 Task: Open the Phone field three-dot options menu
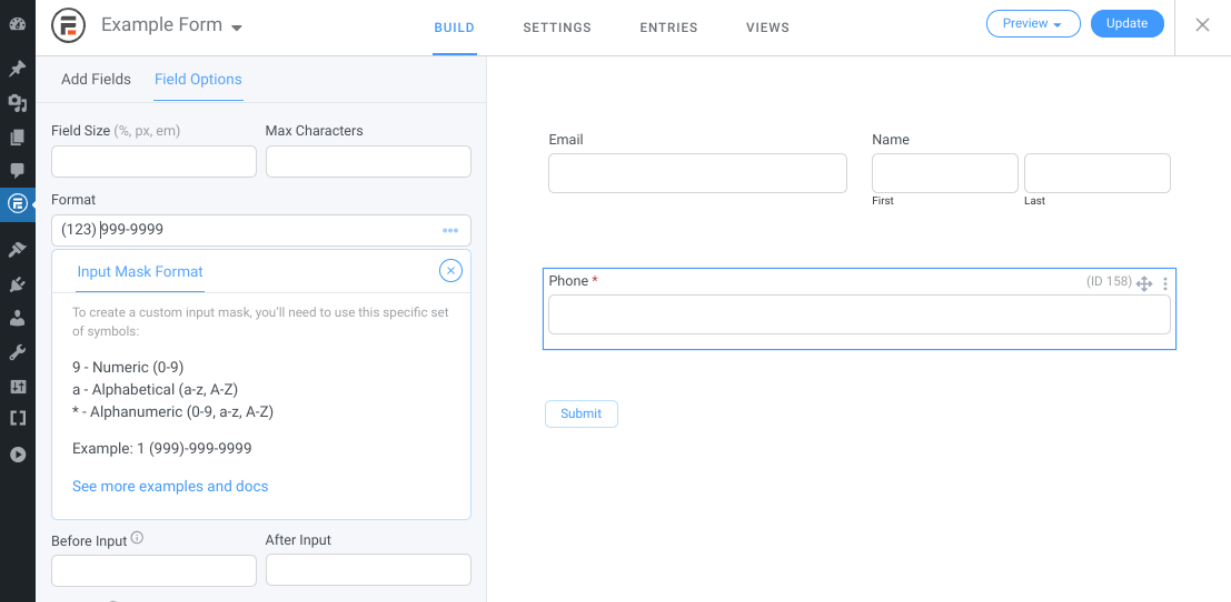[x=1165, y=284]
